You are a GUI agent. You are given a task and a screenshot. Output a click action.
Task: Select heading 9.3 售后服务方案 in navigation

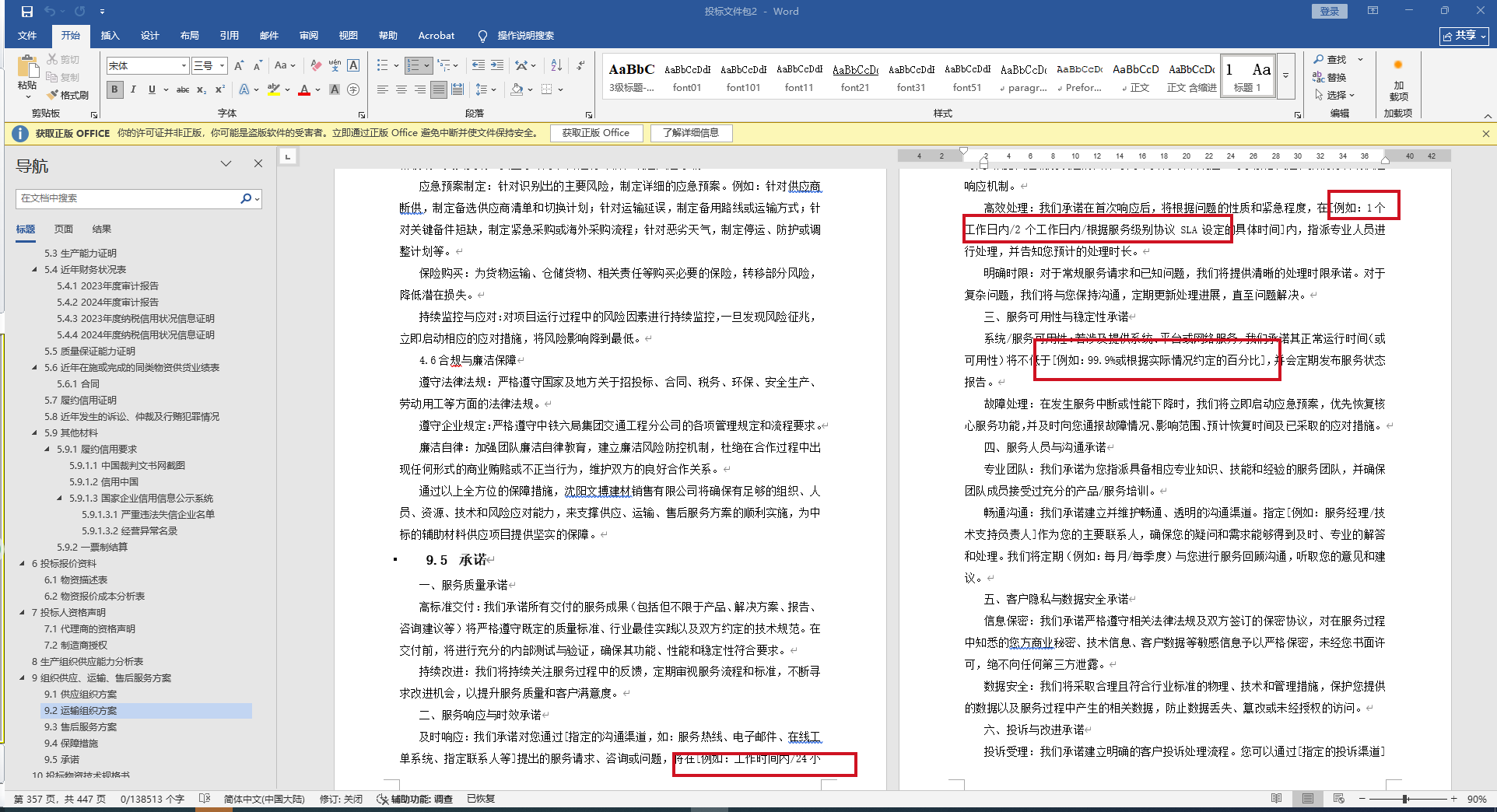point(81,727)
